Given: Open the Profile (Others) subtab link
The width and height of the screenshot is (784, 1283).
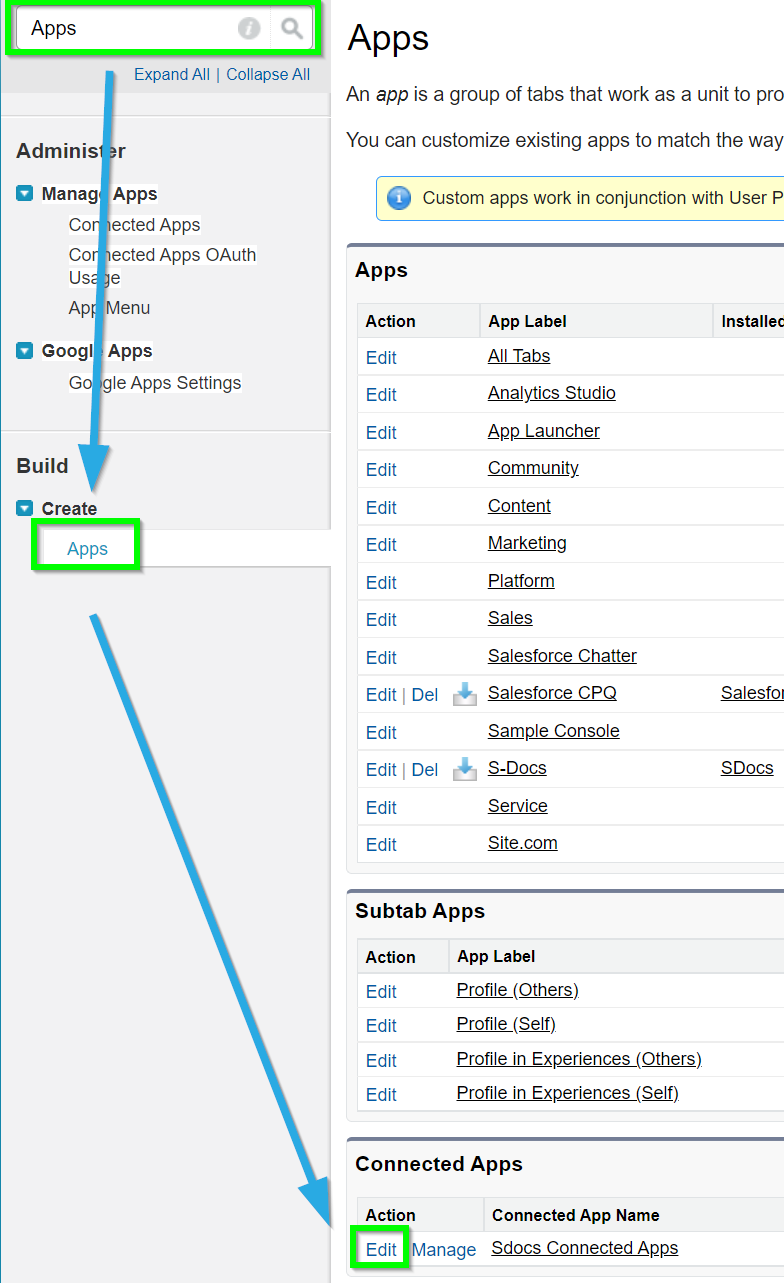Looking at the screenshot, I should pyautogui.click(x=518, y=990).
